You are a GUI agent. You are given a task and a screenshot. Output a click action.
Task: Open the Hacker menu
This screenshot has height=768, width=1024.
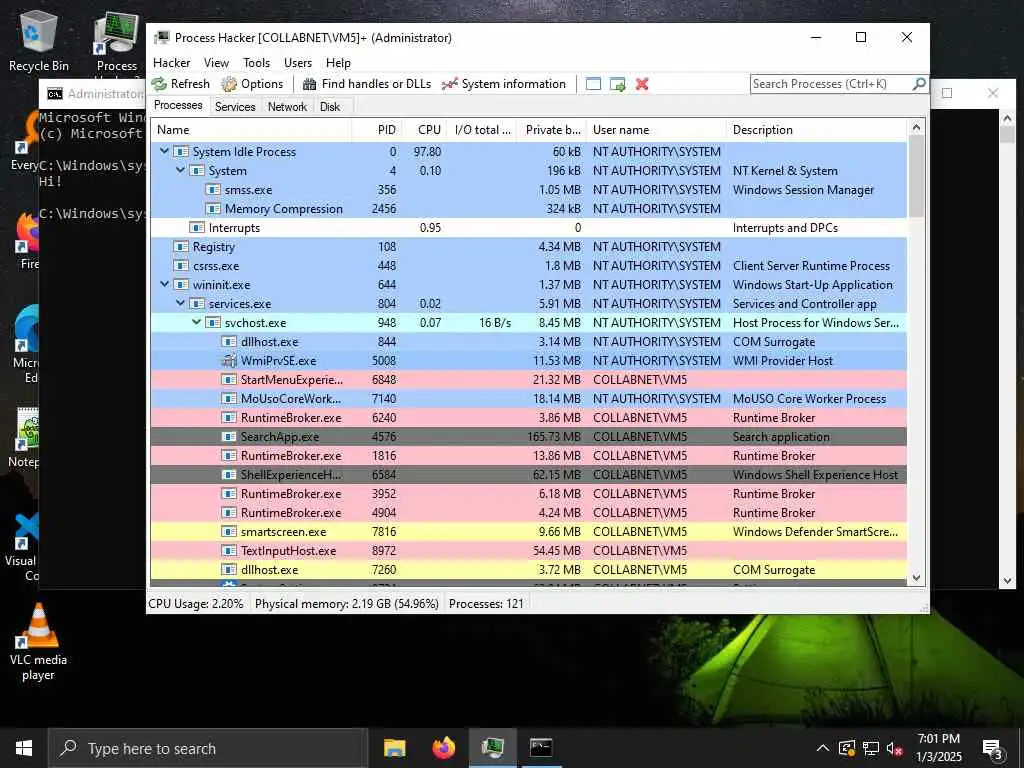tap(172, 63)
